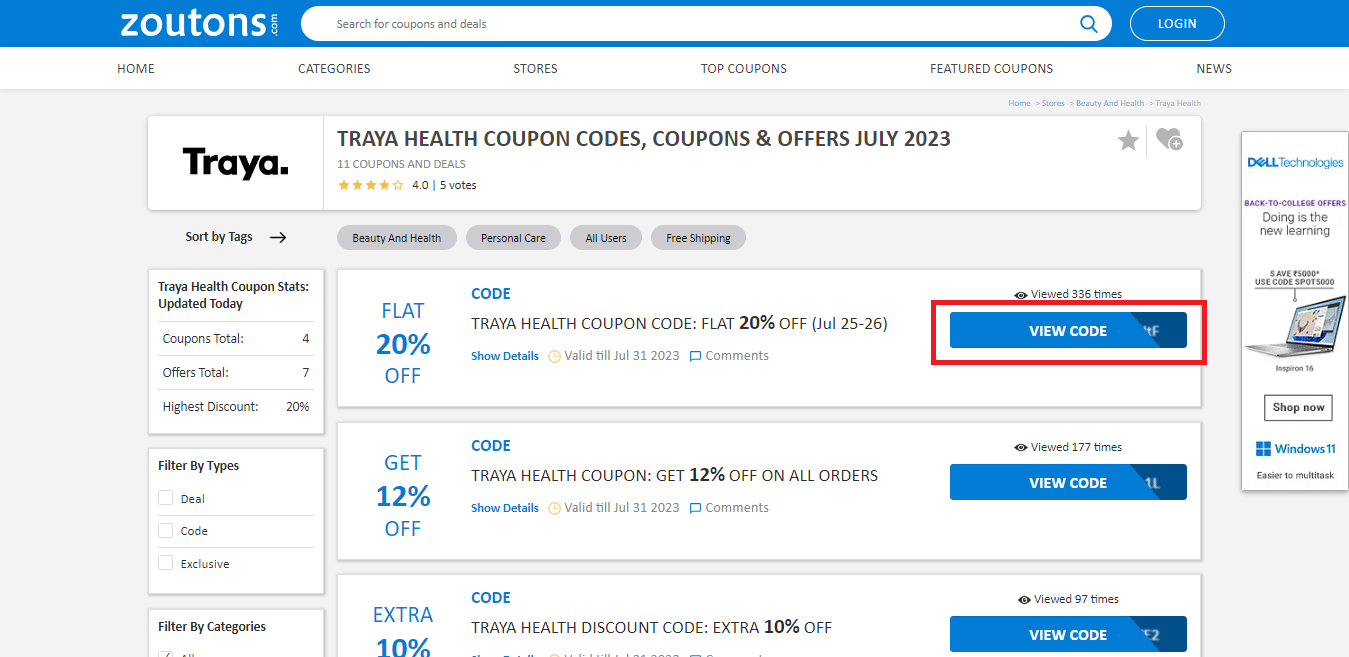Click the search magnifier icon
Viewport: 1349px width, 657px height.
[x=1089, y=23]
